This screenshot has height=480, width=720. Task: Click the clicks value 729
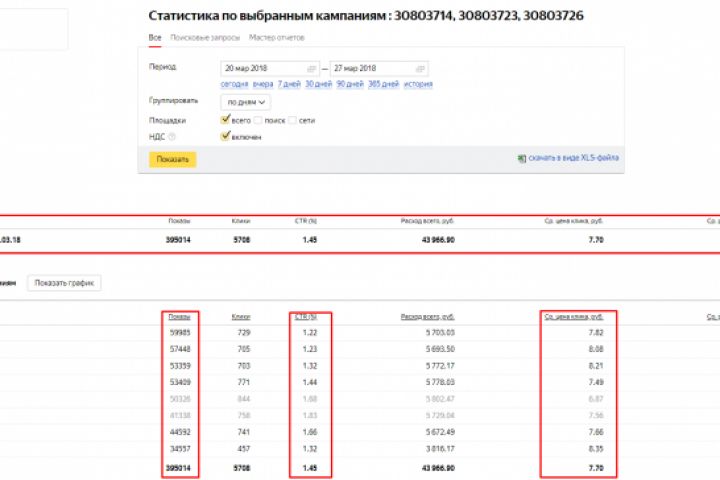(x=244, y=333)
